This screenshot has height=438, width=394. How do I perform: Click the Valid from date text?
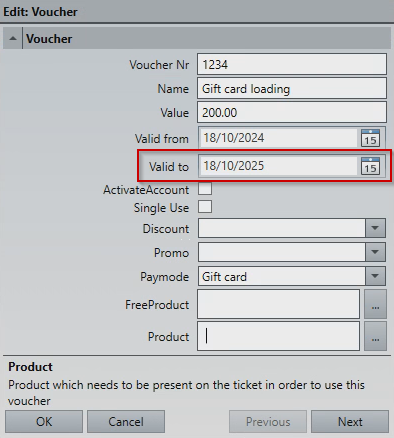234,138
